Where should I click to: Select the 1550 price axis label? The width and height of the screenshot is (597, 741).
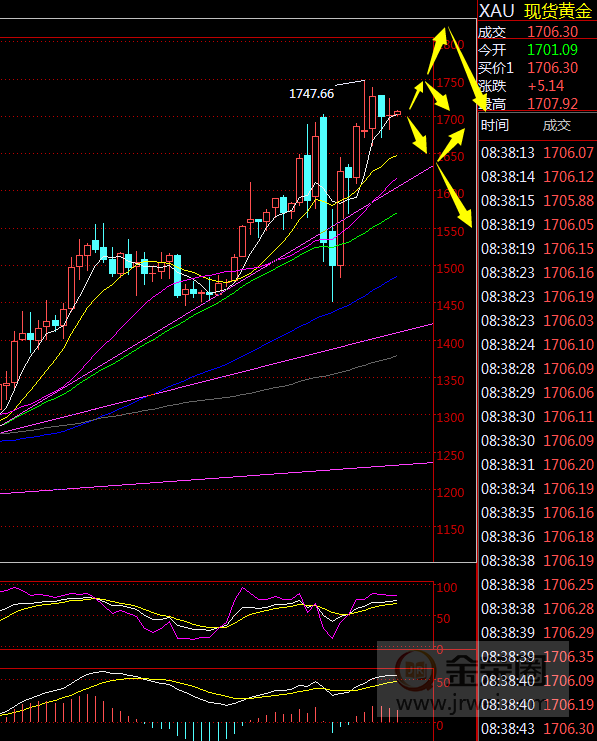tap(450, 231)
